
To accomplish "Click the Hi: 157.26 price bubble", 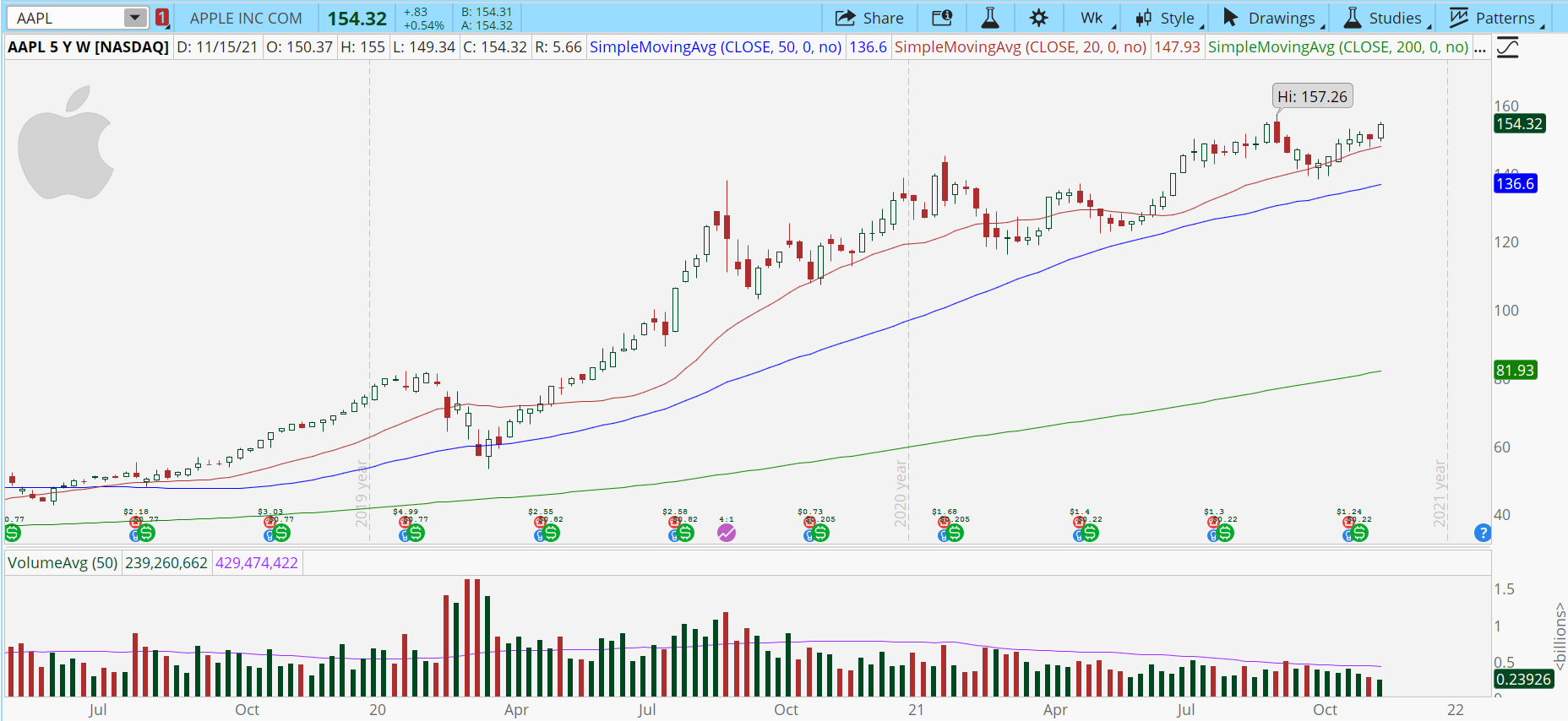I will [1312, 97].
